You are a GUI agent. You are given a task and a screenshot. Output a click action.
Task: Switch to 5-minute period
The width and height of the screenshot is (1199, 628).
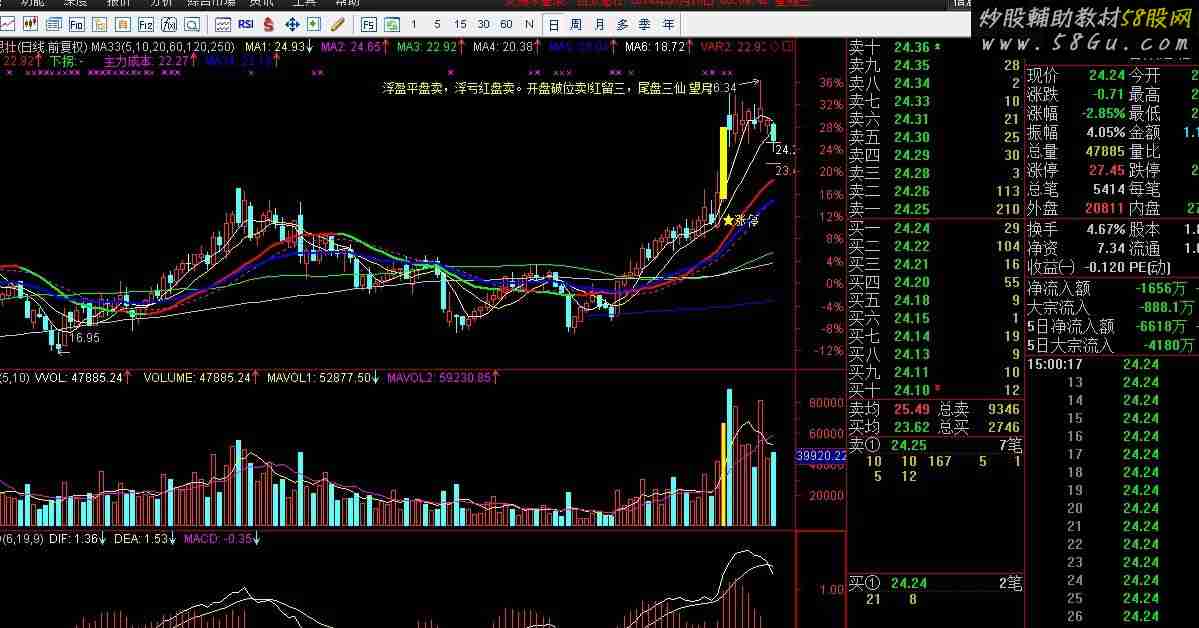pyautogui.click(x=437, y=24)
